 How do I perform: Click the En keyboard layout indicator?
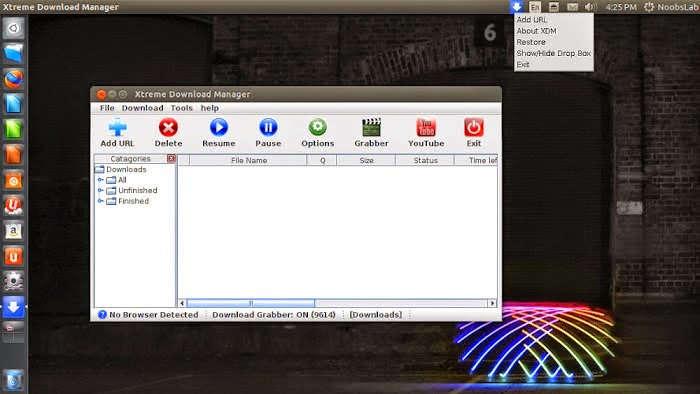point(535,7)
